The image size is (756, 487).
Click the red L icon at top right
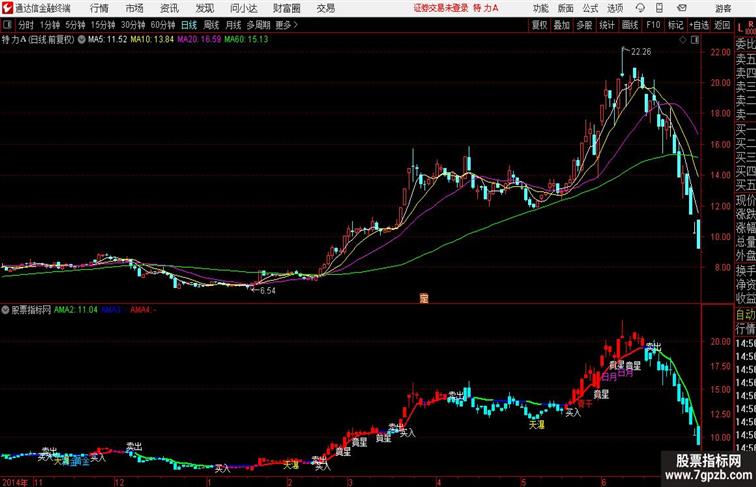tap(740, 27)
